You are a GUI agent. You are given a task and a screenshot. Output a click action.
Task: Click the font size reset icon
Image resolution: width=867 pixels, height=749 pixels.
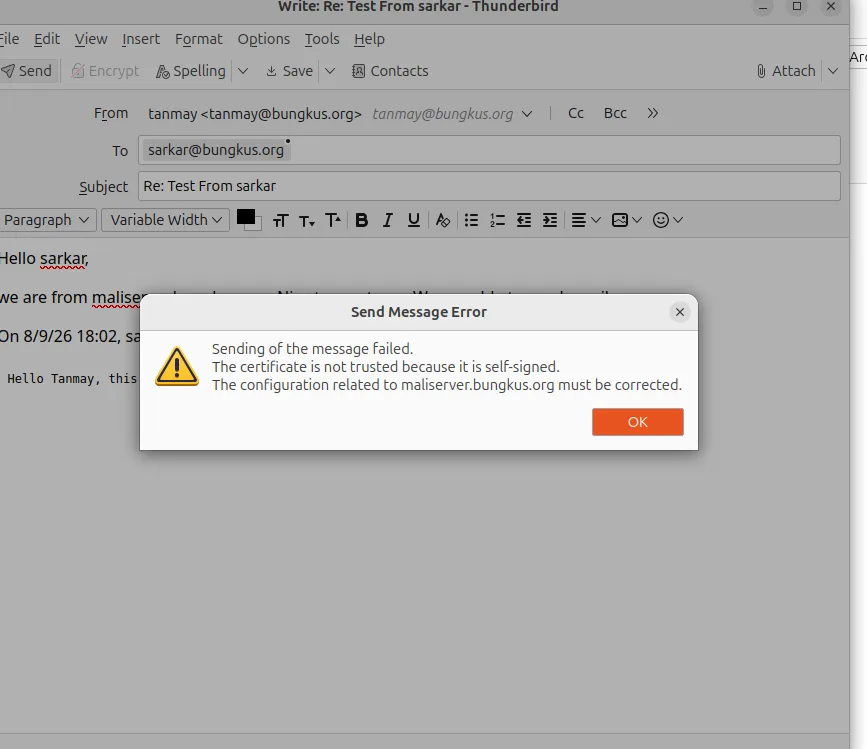[280, 221]
